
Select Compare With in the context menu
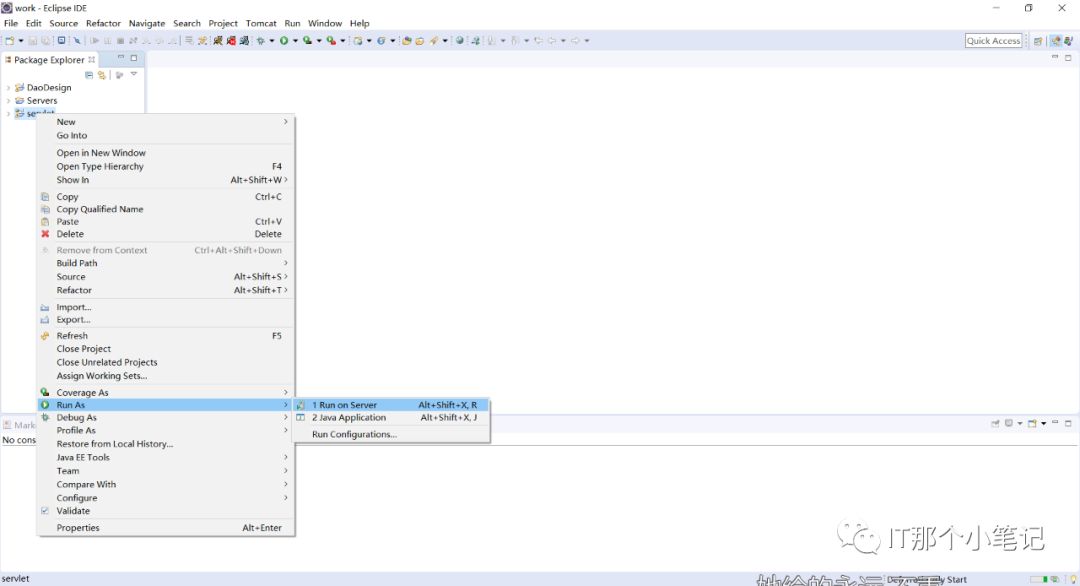point(165,485)
